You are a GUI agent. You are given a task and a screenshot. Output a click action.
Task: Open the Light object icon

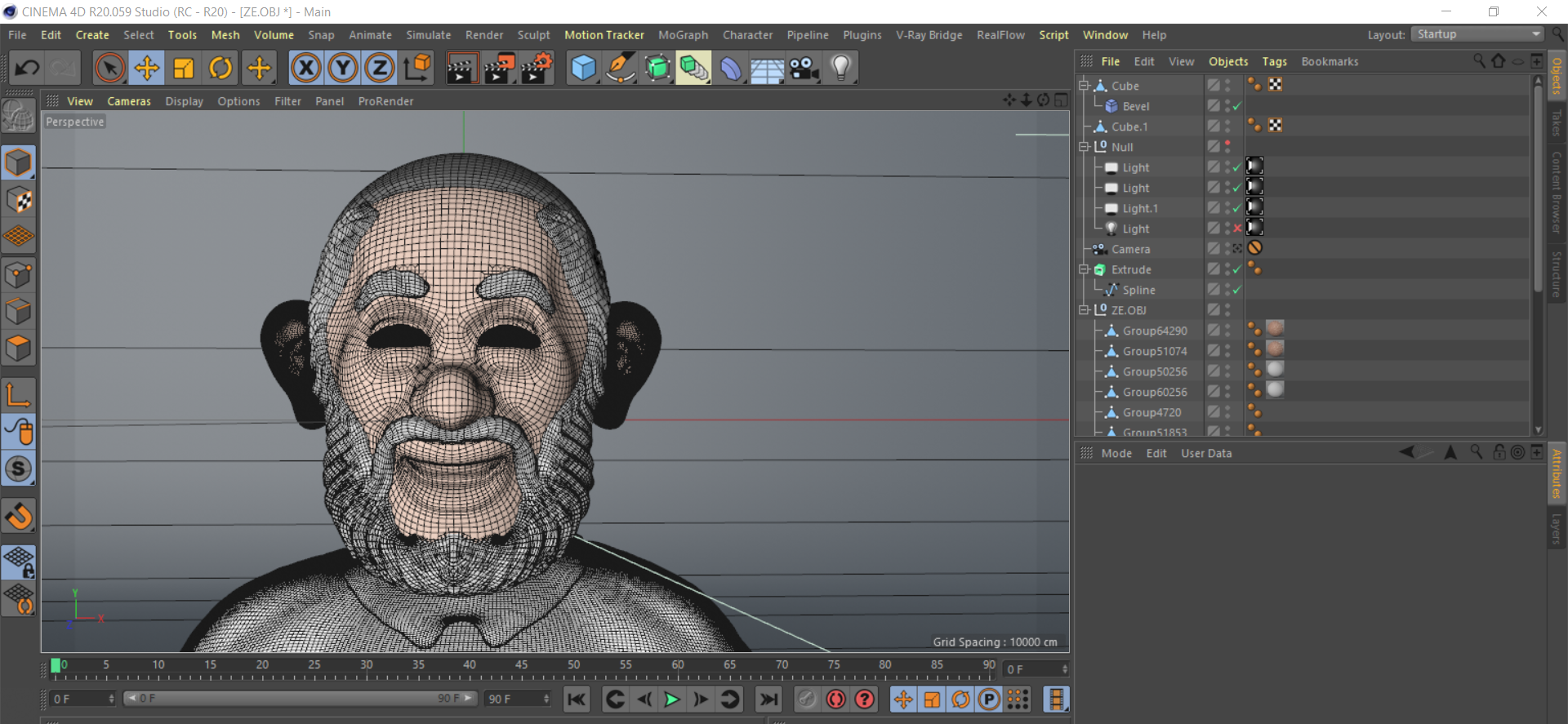coord(840,68)
